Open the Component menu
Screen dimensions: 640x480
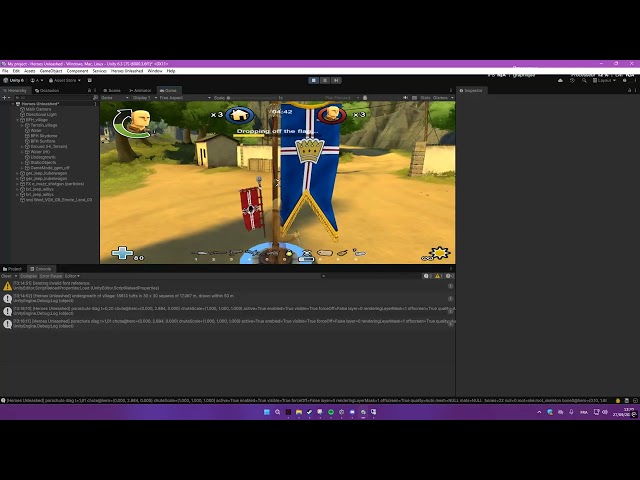pos(77,71)
